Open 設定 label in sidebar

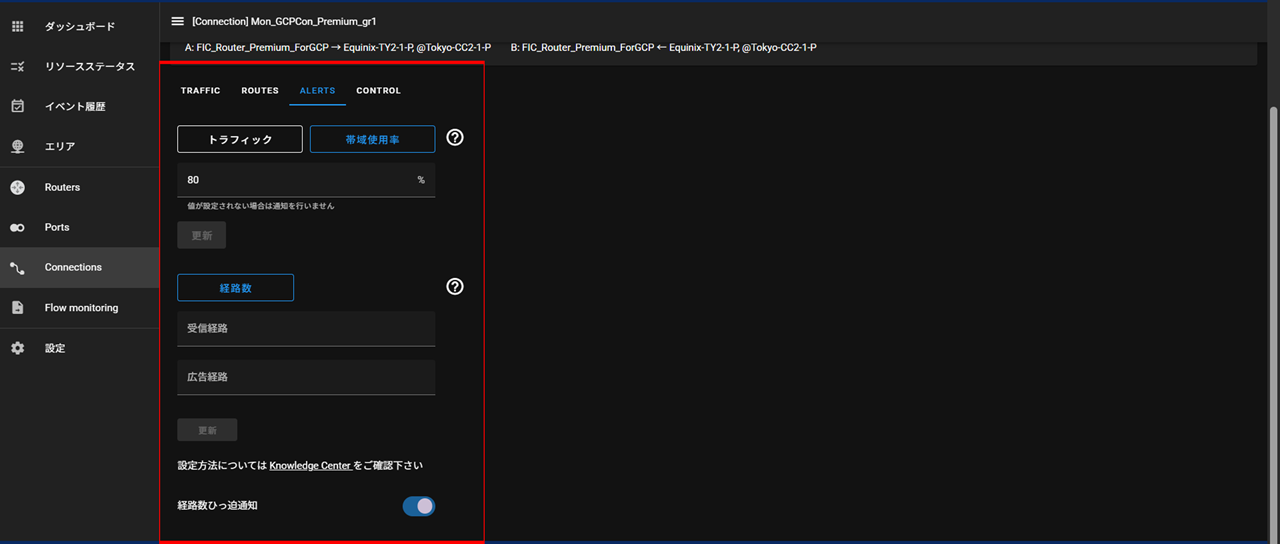pyautogui.click(x=55, y=348)
